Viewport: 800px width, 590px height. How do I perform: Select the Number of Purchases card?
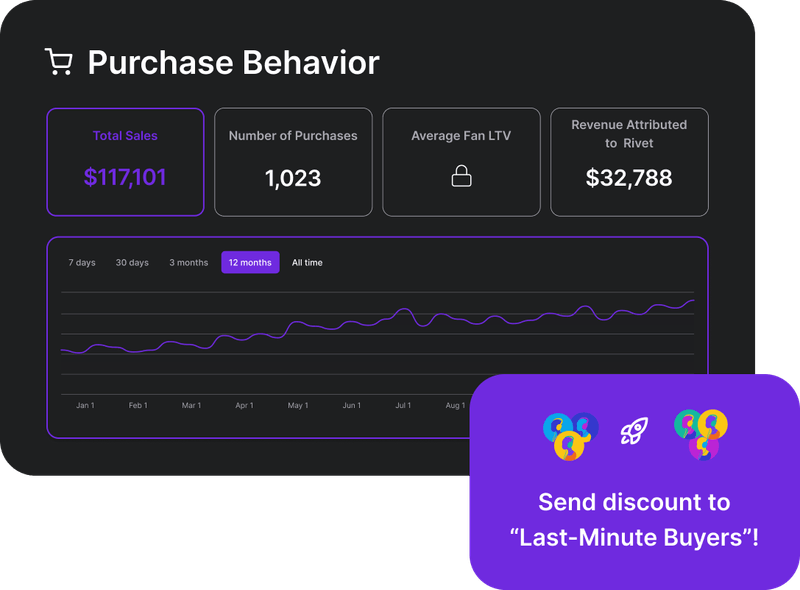tap(293, 162)
